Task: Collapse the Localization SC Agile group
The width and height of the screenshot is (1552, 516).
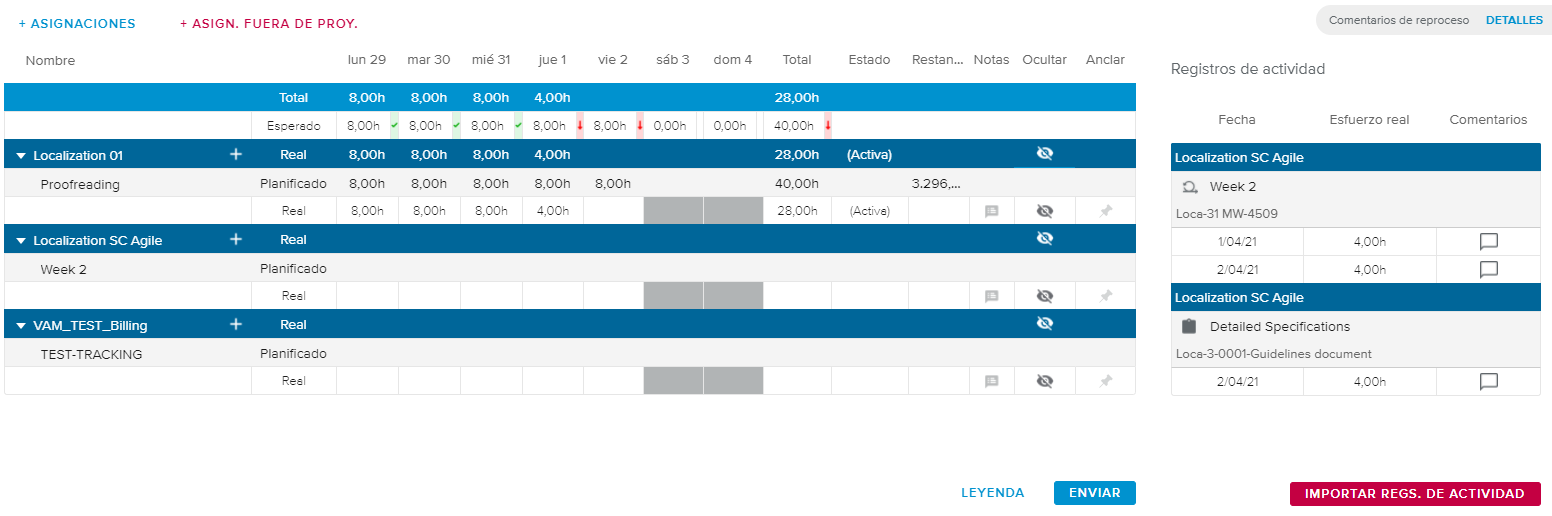Action: click(21, 241)
